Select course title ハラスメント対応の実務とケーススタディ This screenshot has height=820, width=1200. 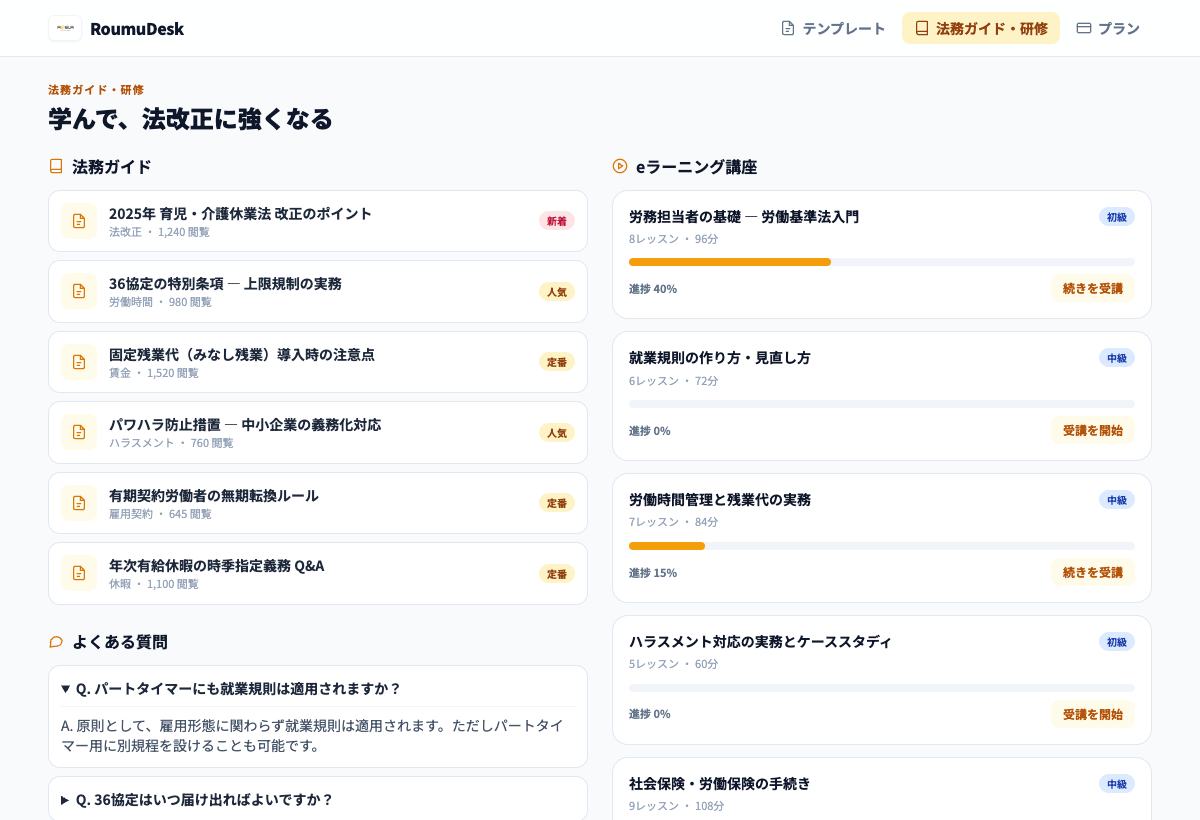pyautogui.click(x=760, y=641)
